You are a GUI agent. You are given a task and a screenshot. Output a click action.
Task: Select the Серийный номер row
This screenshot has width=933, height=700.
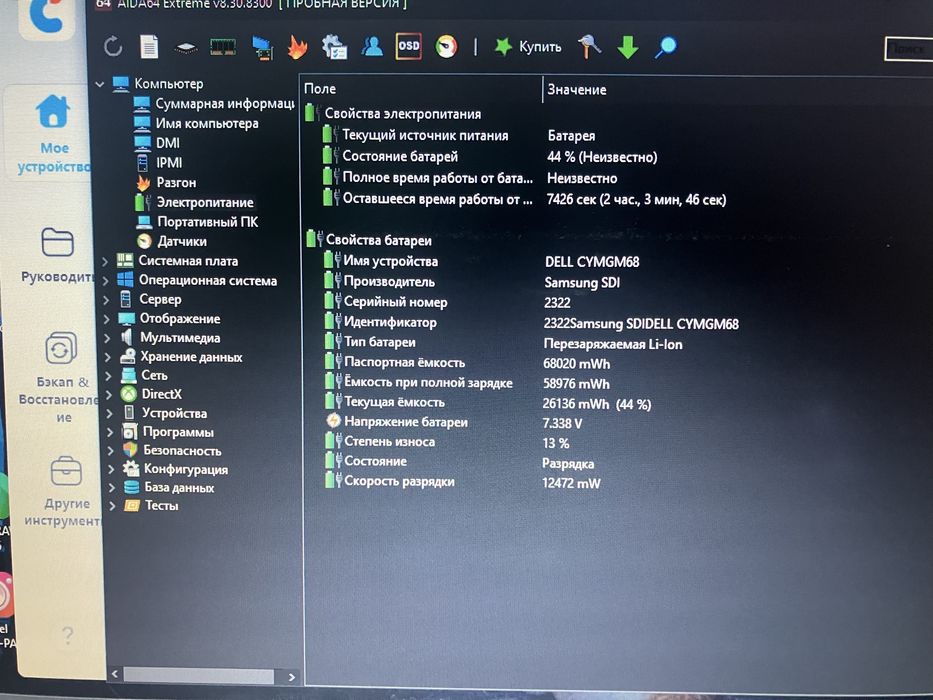tap(447, 302)
